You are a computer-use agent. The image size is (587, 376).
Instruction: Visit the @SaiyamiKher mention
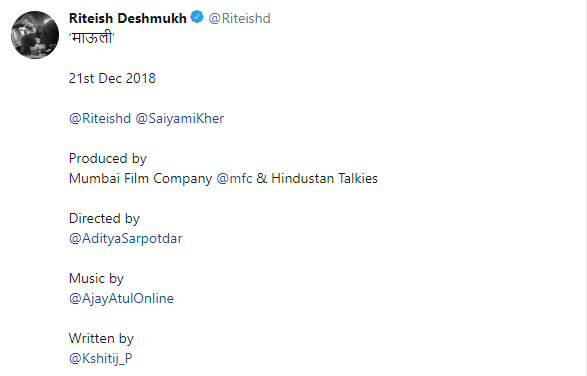click(180, 118)
